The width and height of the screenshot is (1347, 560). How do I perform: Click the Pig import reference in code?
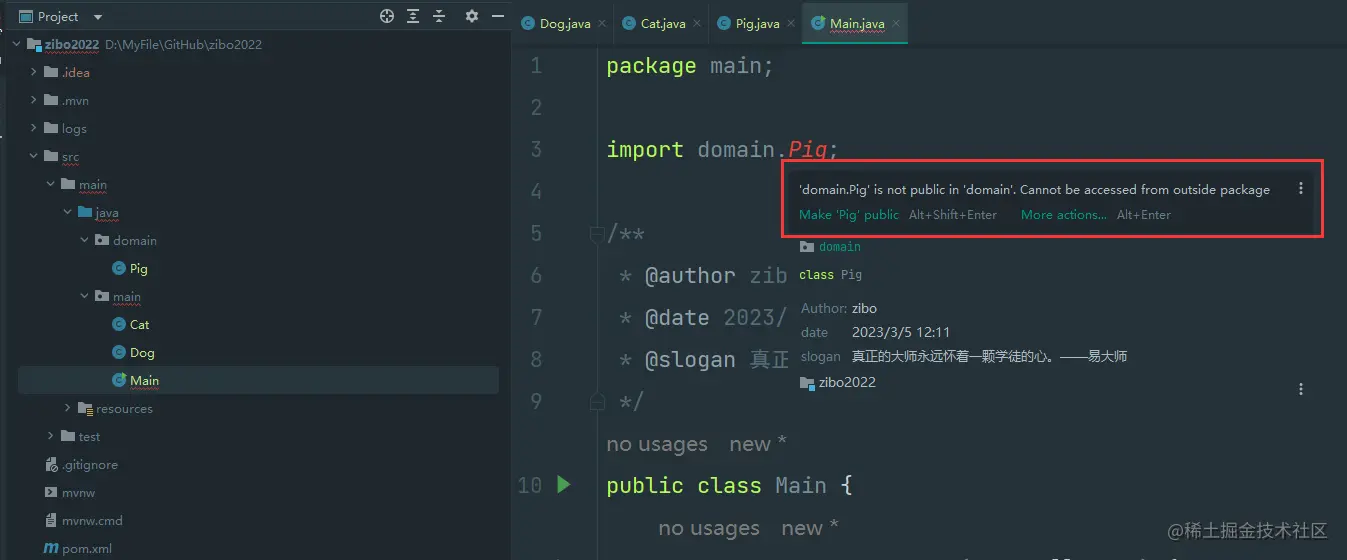coord(808,150)
